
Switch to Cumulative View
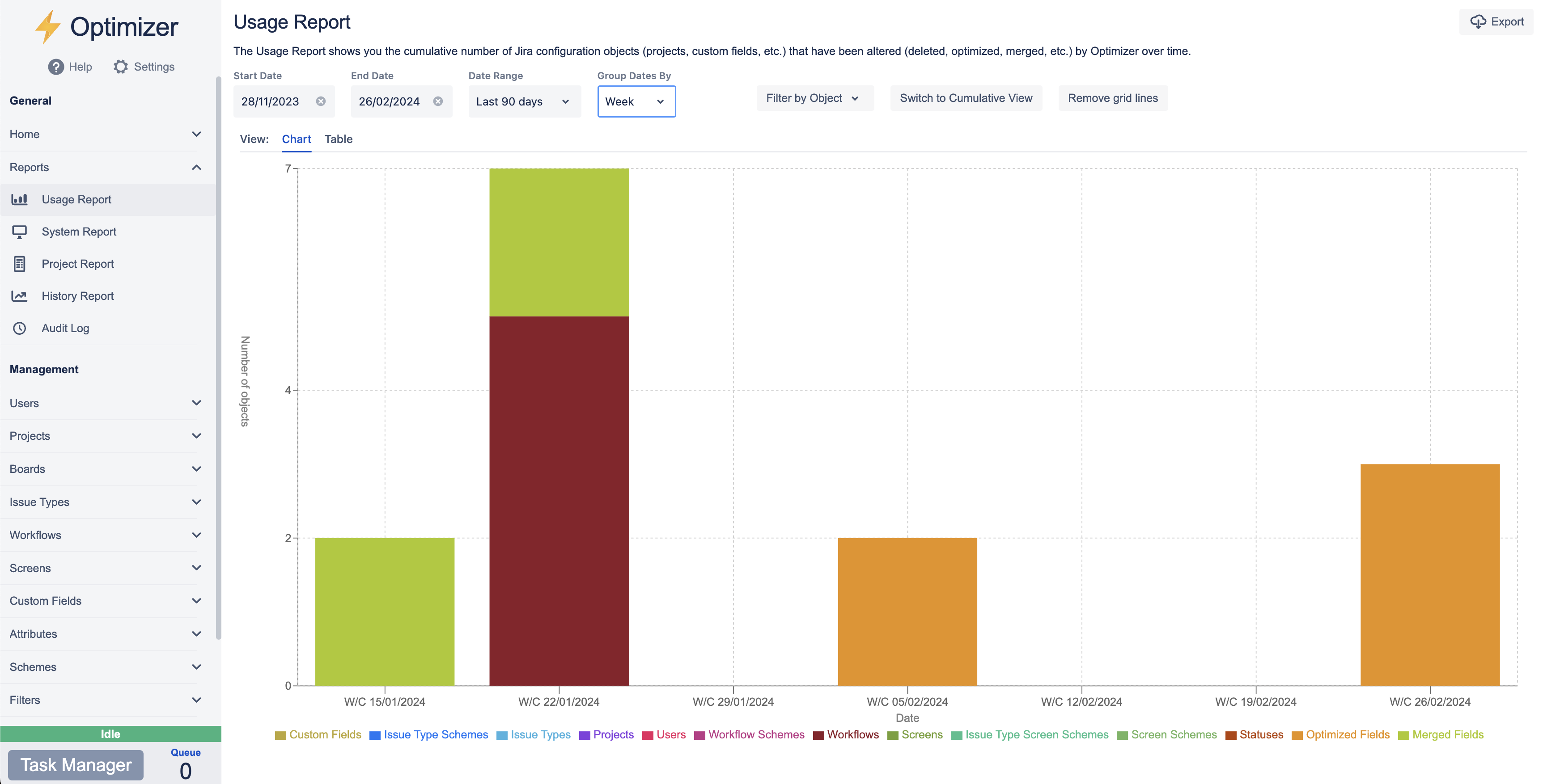coord(966,98)
